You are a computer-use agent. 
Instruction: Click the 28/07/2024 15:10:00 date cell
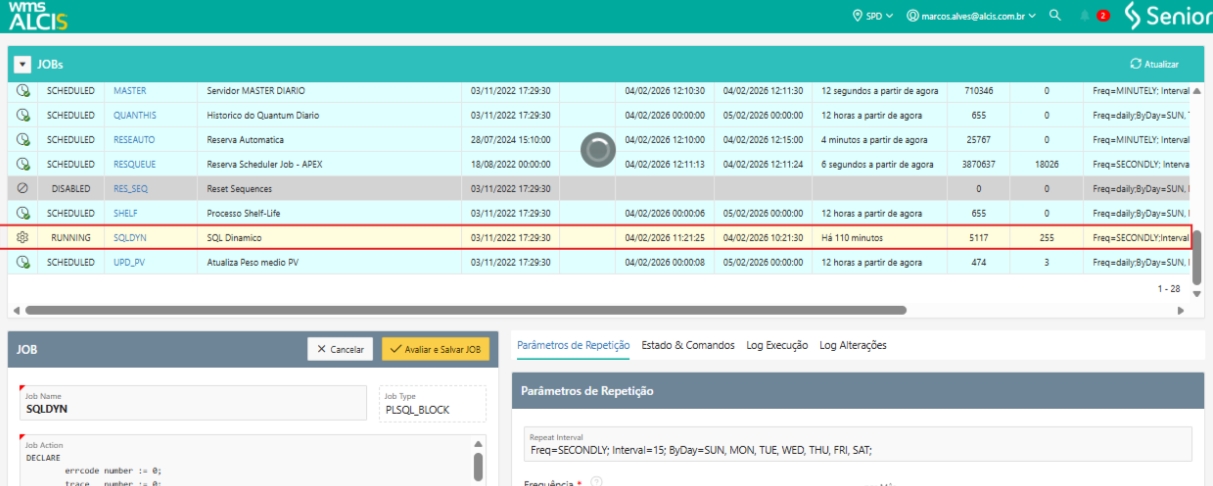[x=510, y=140]
